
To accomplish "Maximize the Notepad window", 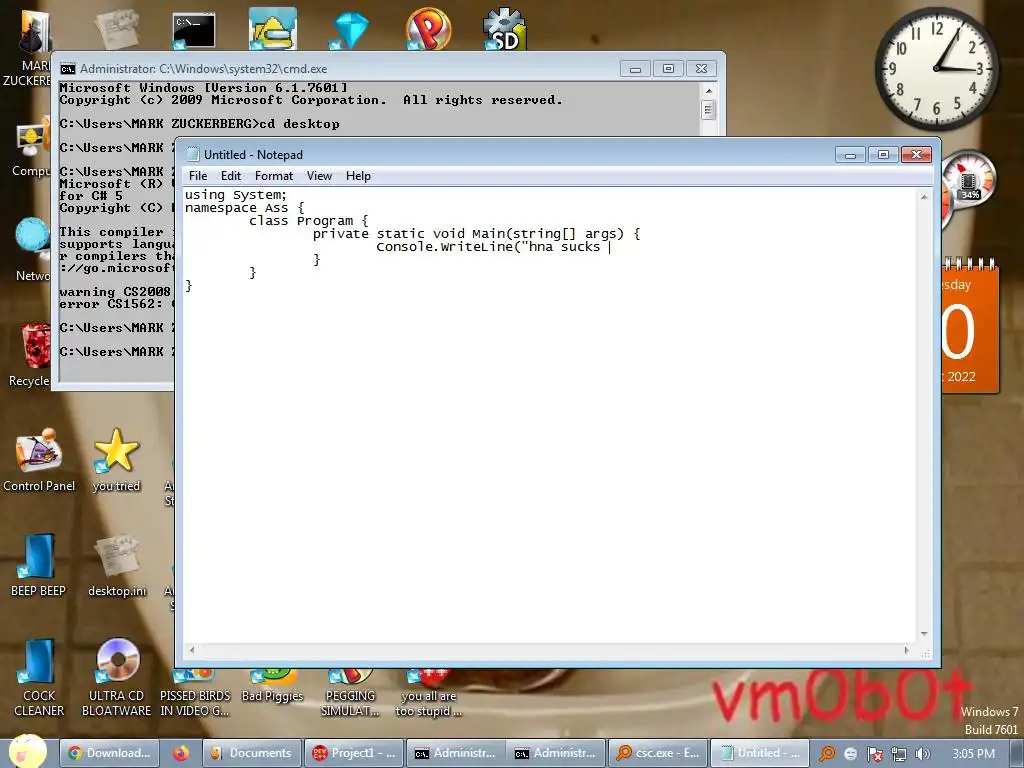I will tap(883, 155).
